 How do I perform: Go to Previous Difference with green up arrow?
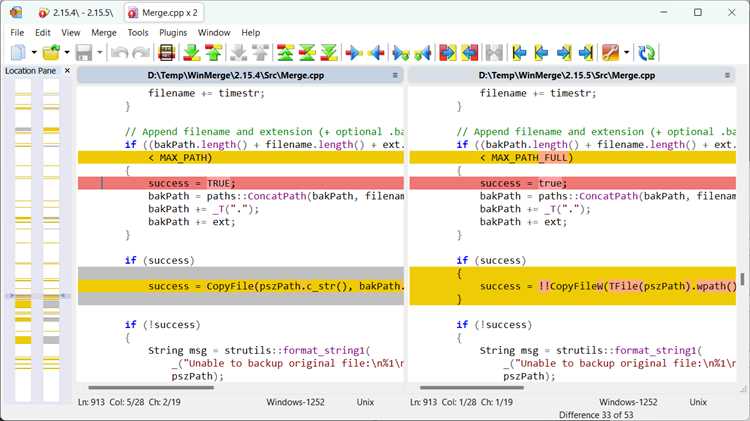[214, 53]
